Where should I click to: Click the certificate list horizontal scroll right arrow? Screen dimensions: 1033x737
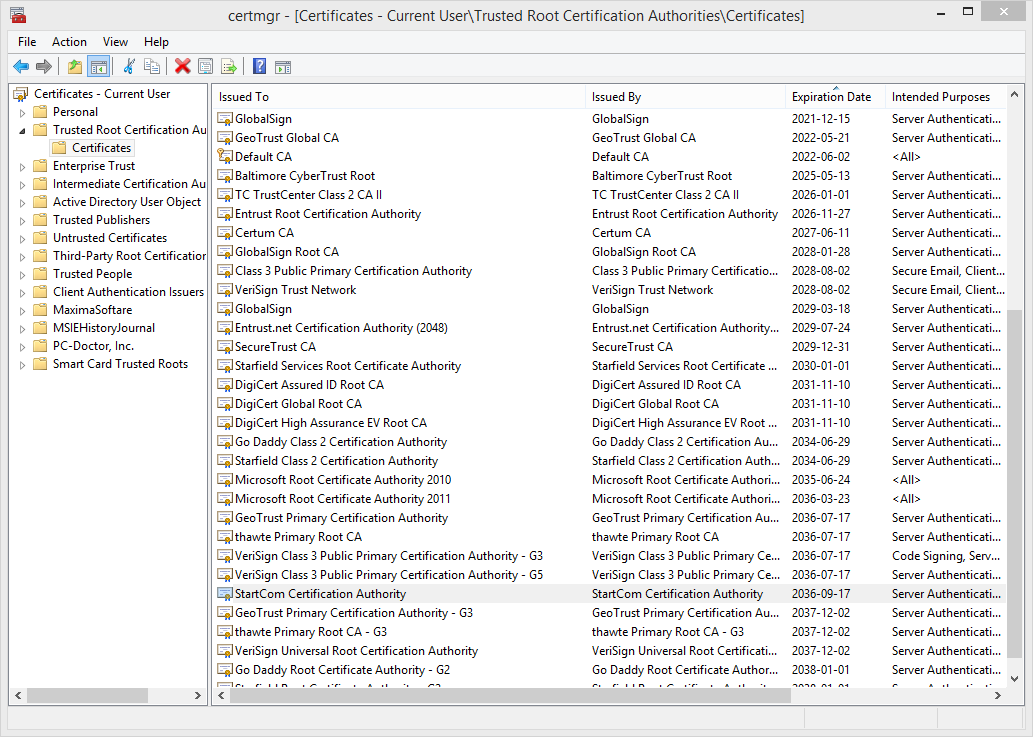[997, 696]
